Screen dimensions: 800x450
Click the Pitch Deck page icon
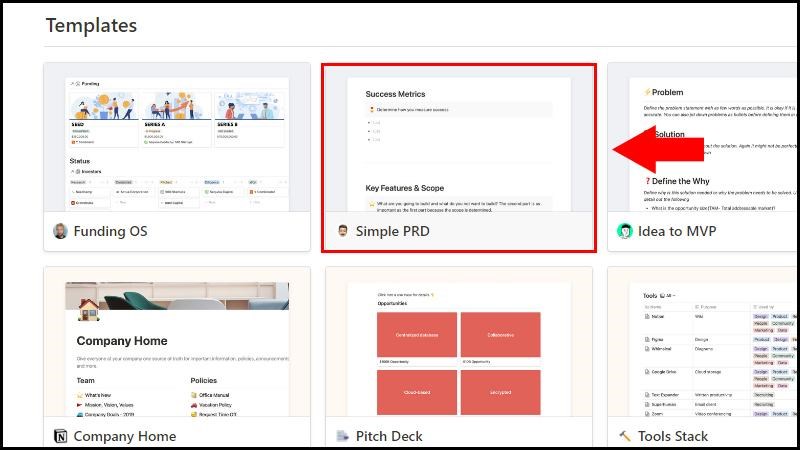[x=342, y=436]
